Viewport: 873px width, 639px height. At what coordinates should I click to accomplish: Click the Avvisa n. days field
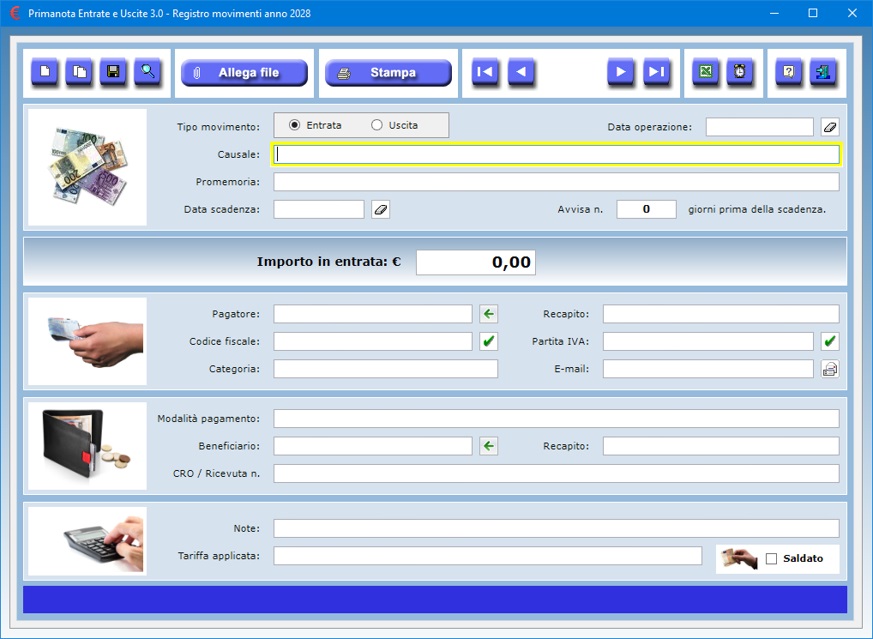click(646, 209)
